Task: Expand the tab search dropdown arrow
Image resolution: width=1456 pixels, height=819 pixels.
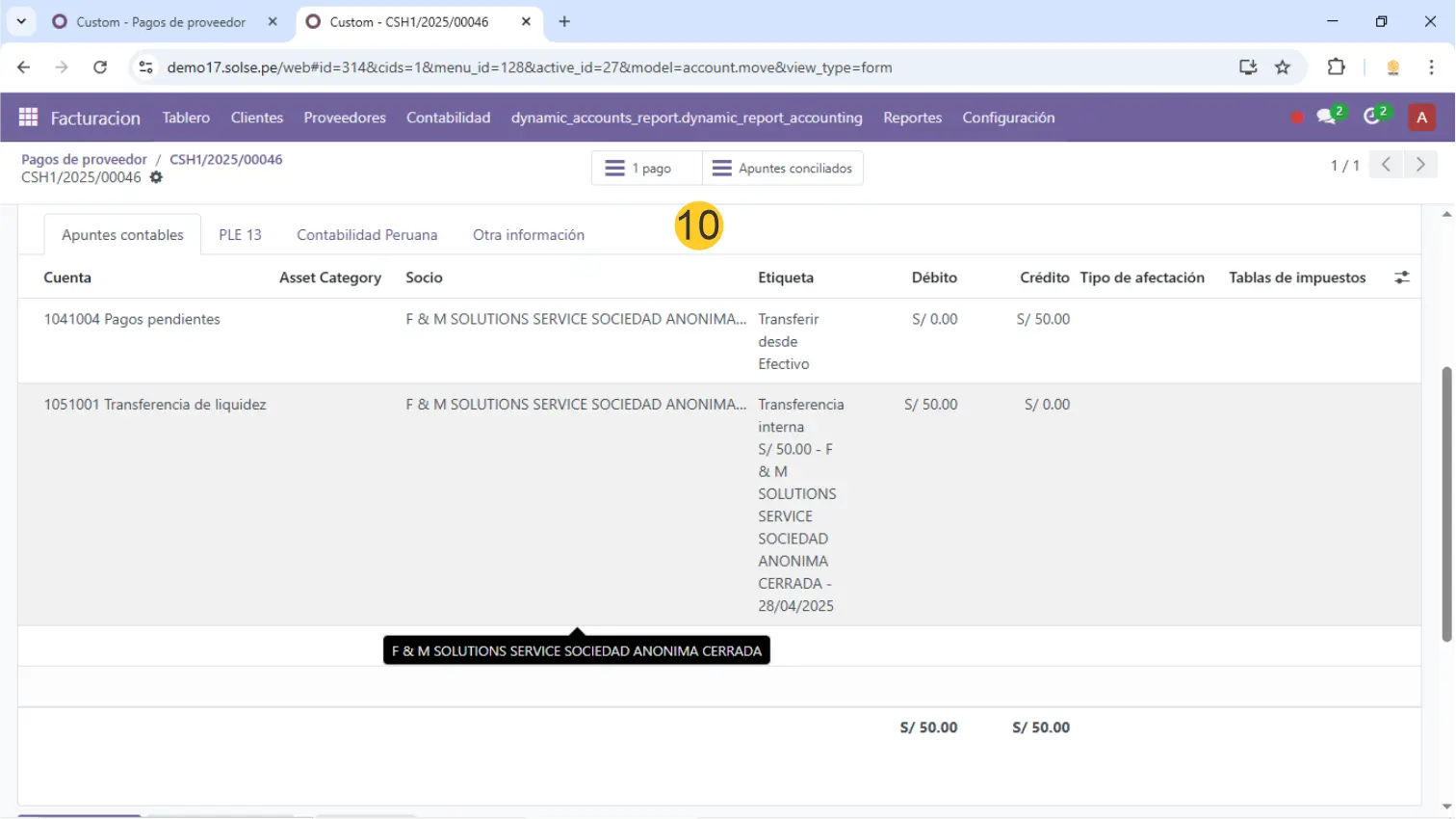Action: 21,21
